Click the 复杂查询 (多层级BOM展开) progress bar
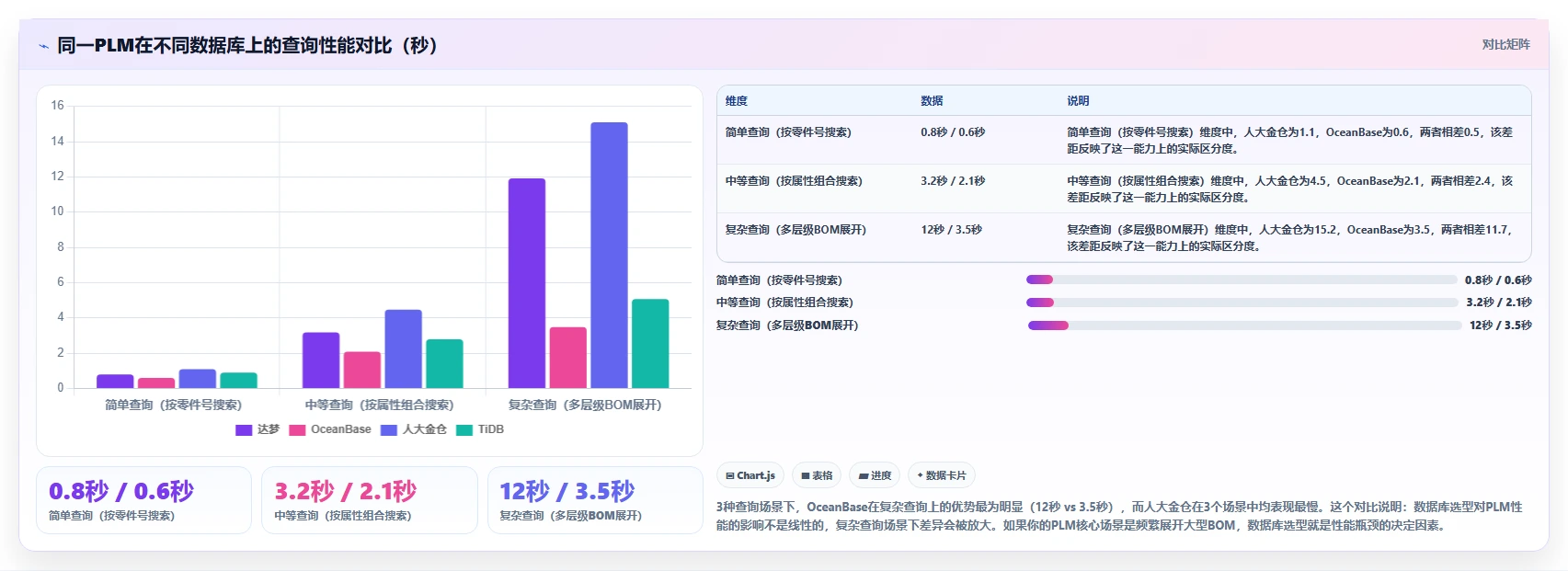Viewport: 1568px width, 571px height. [x=1244, y=325]
